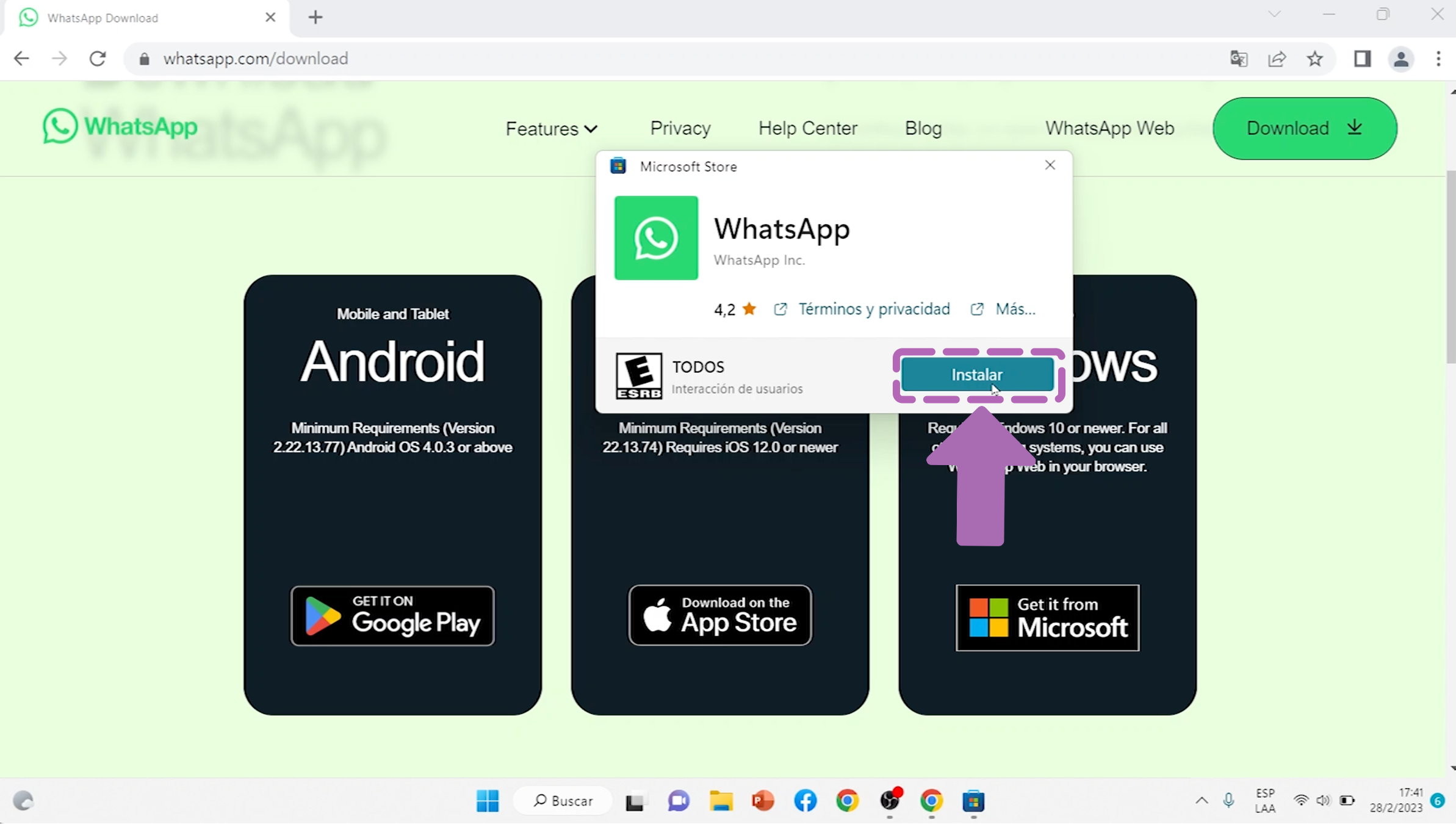Click the Facebook icon on taskbar
The image size is (1456, 824).
pyautogui.click(x=805, y=800)
